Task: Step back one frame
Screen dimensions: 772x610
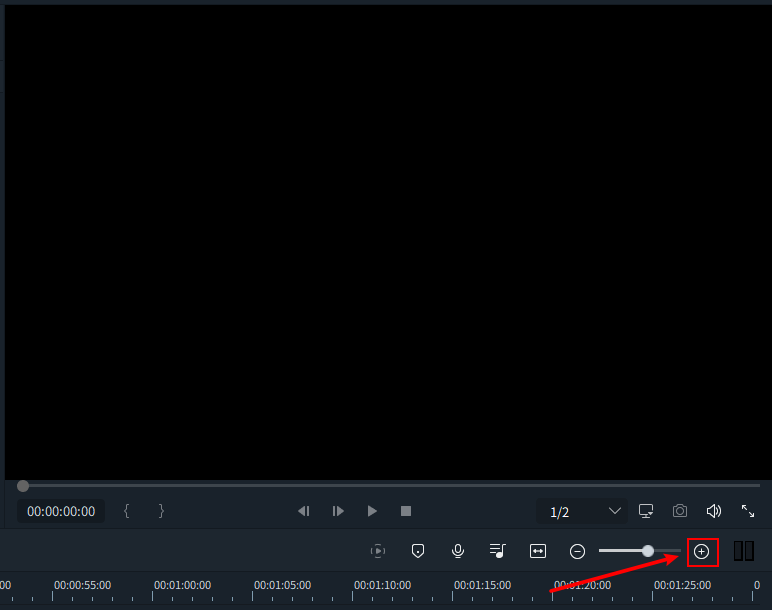Action: 304,511
